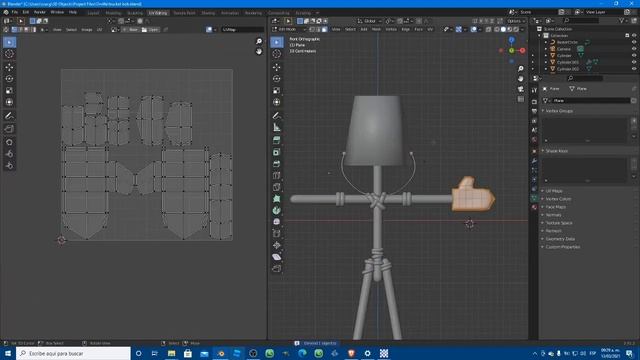Image resolution: width=640 pixels, height=360 pixels.
Task: Select the Cursor tool in 3D viewport toolbar
Action: [x=277, y=54]
